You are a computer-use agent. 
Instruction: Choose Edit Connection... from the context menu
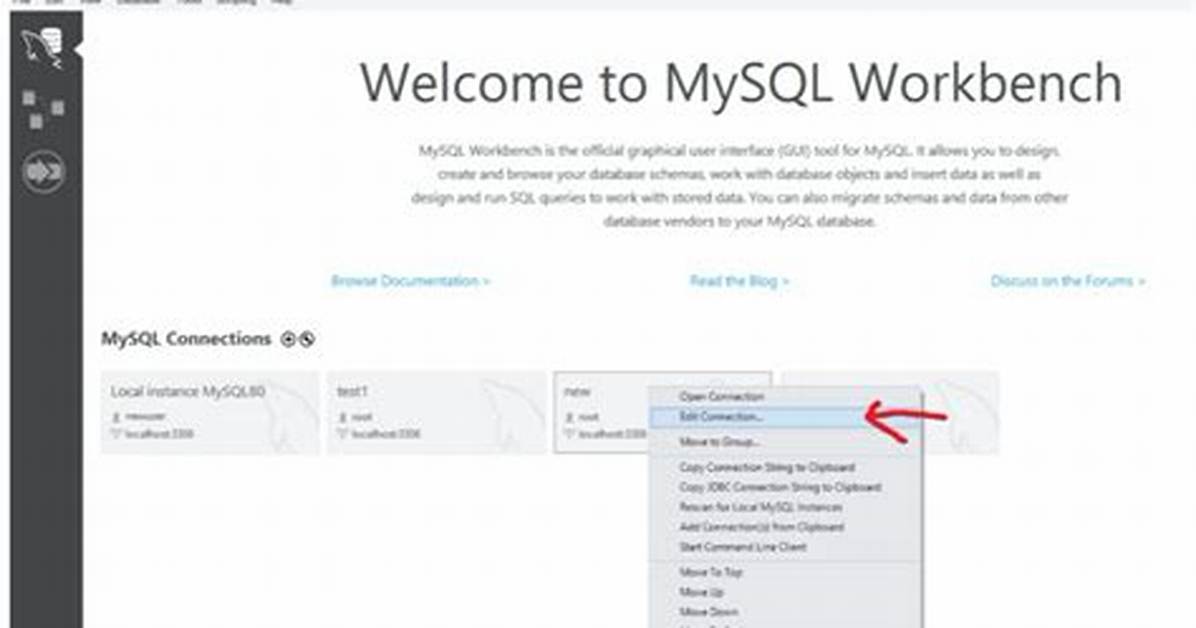click(785, 417)
